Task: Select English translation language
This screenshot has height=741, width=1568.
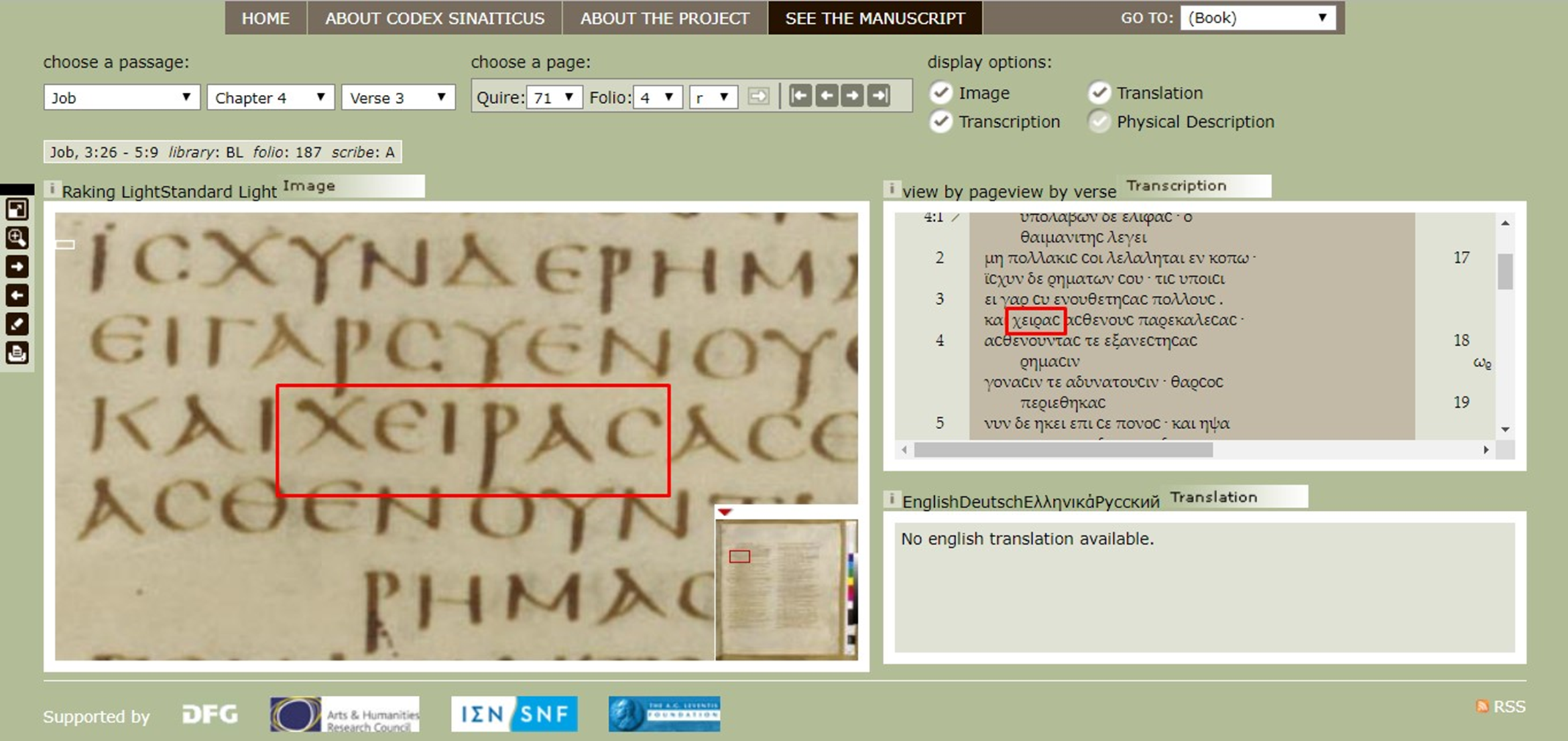Action: pyautogui.click(x=931, y=502)
